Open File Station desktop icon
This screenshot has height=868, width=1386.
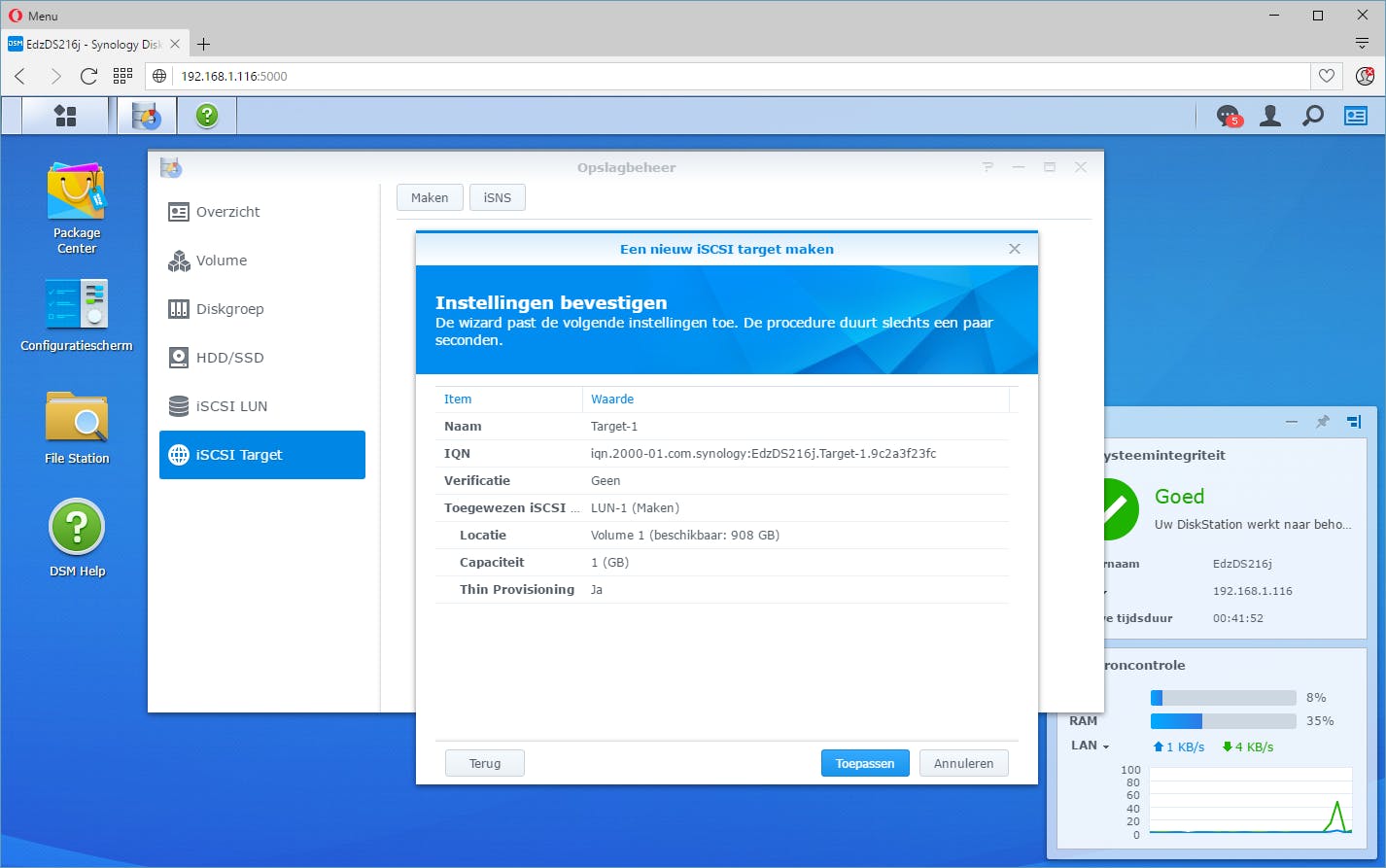pyautogui.click(x=77, y=428)
